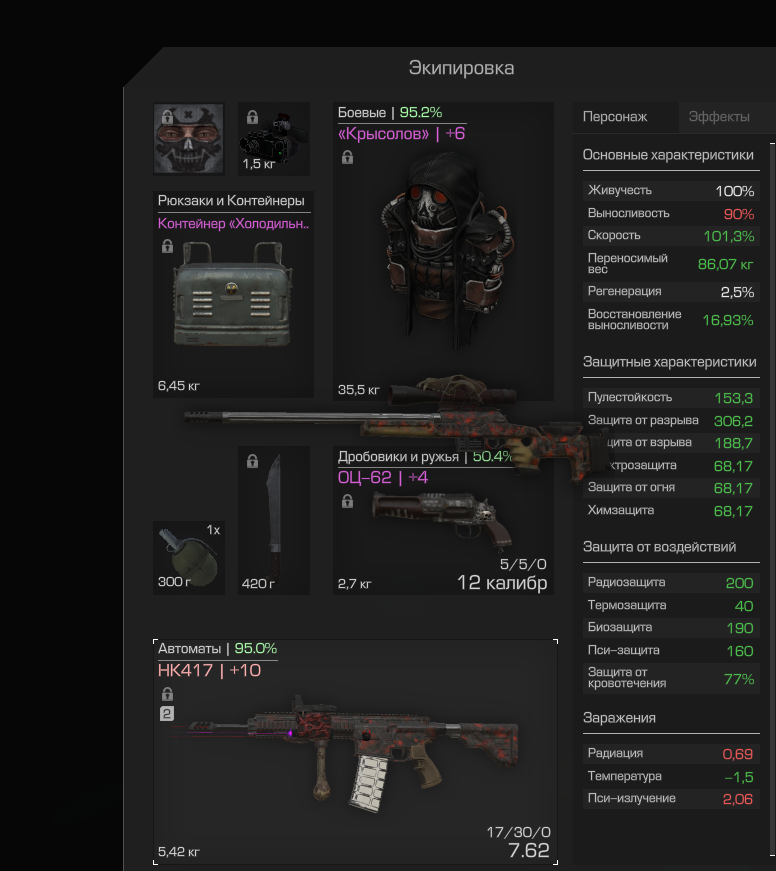Toggle the lock on the container slot
The width and height of the screenshot is (776, 871).
click(x=167, y=246)
